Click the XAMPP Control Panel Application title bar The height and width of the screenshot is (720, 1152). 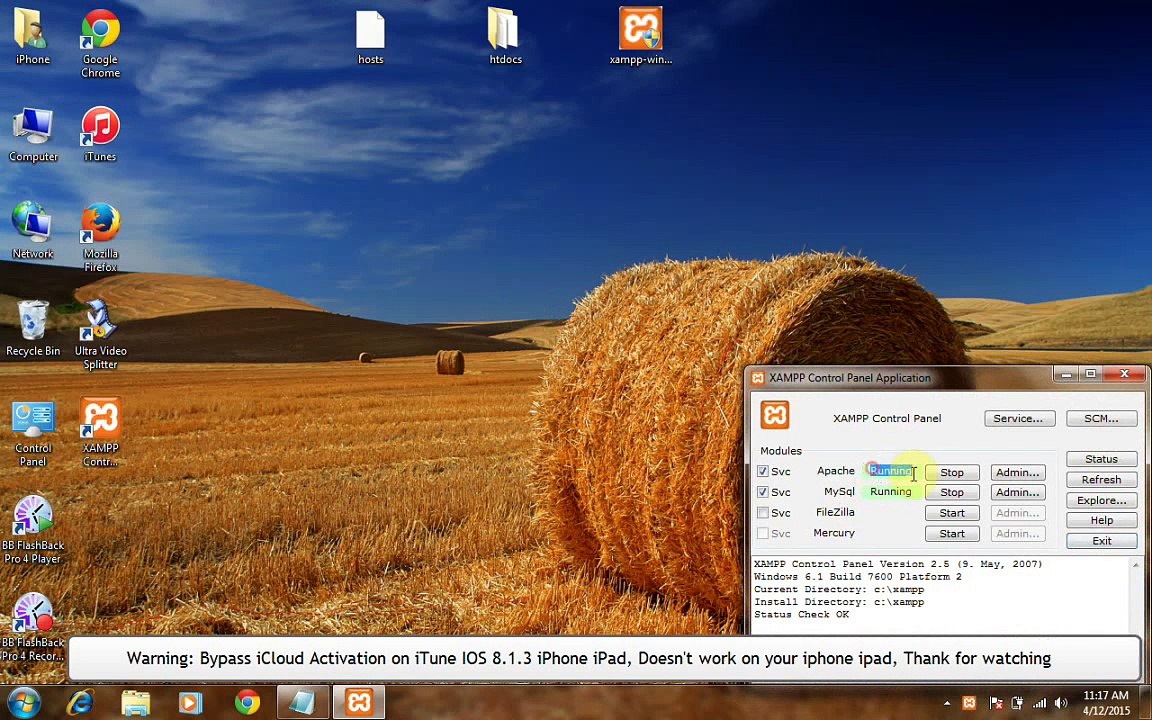pos(900,378)
